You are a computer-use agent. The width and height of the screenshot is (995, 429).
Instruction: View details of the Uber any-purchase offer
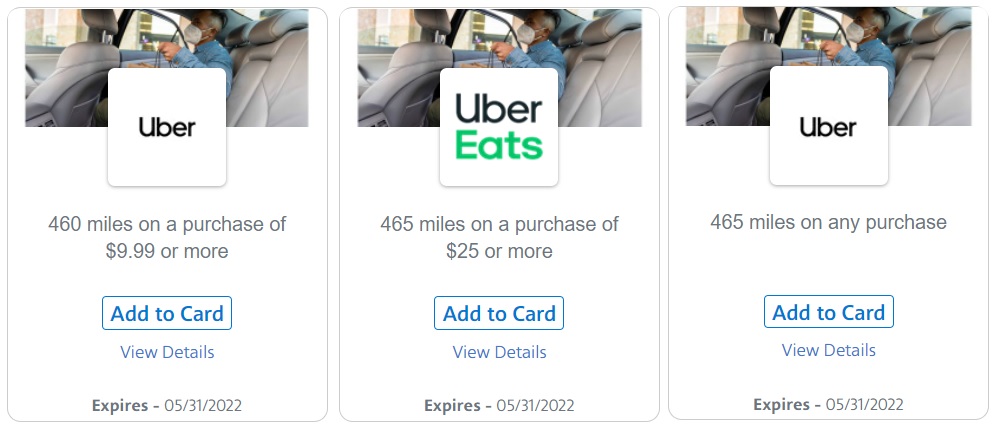point(828,350)
